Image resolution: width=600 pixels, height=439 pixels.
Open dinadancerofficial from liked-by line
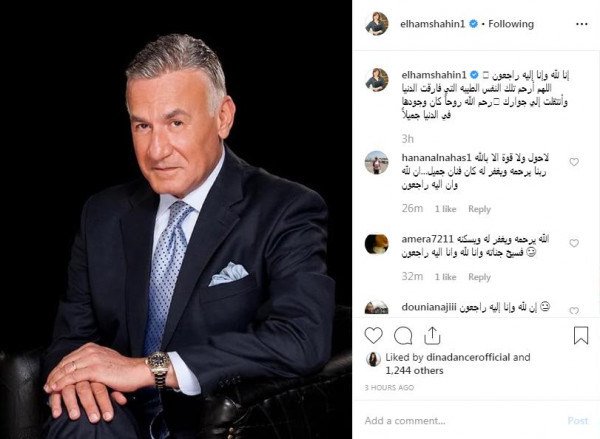pyautogui.click(x=468, y=357)
